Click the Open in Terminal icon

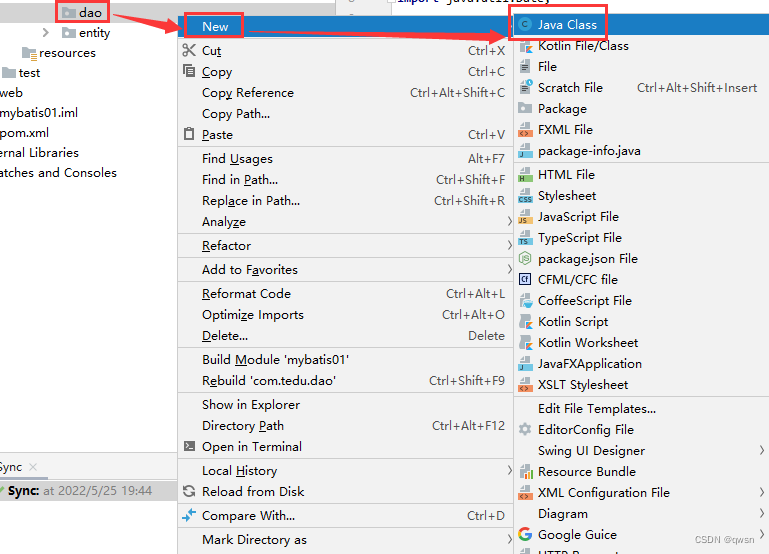189,446
